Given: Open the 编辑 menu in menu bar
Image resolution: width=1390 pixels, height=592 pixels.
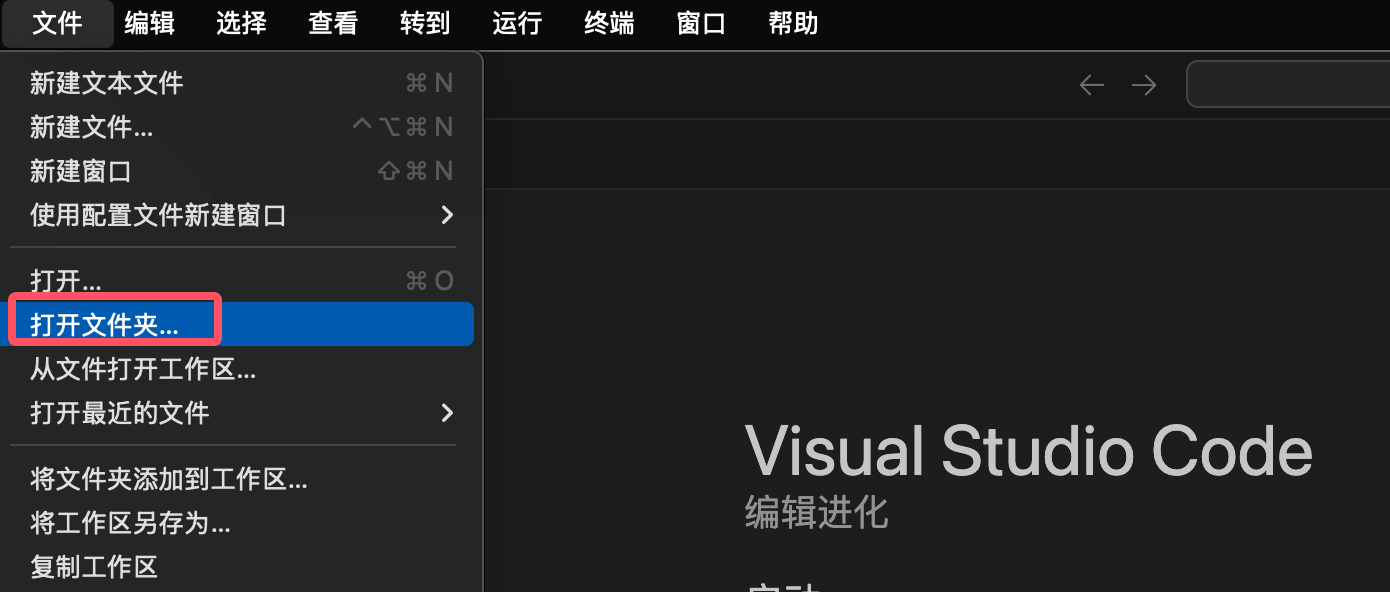Looking at the screenshot, I should coord(149,23).
